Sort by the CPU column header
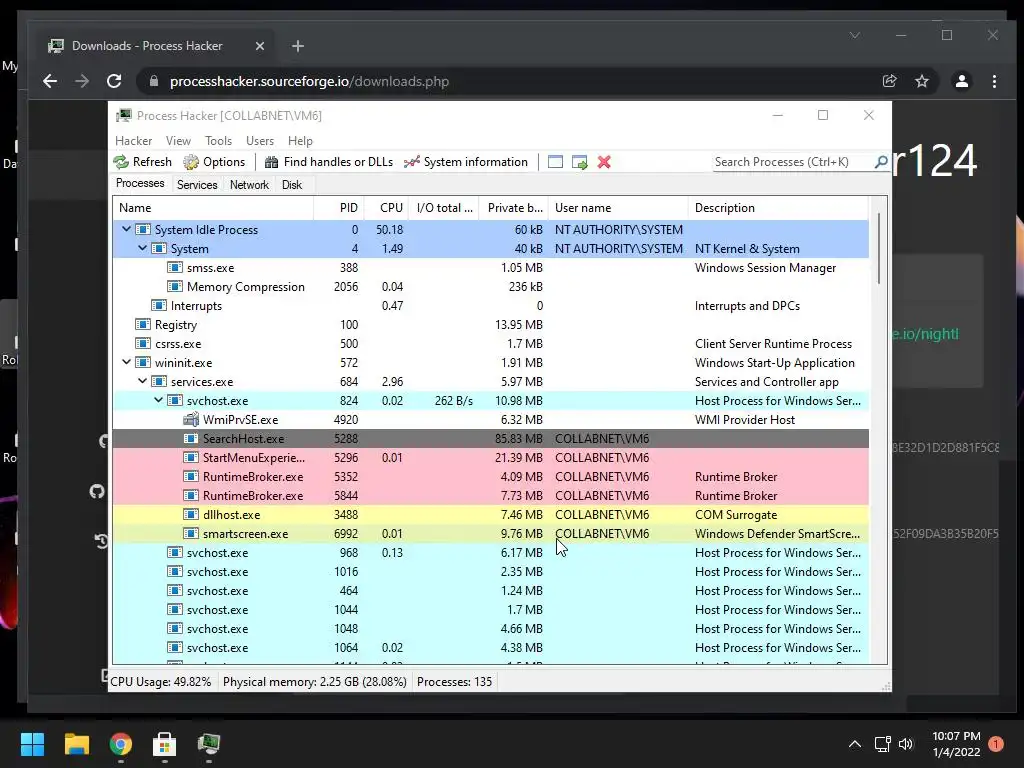 click(386, 208)
